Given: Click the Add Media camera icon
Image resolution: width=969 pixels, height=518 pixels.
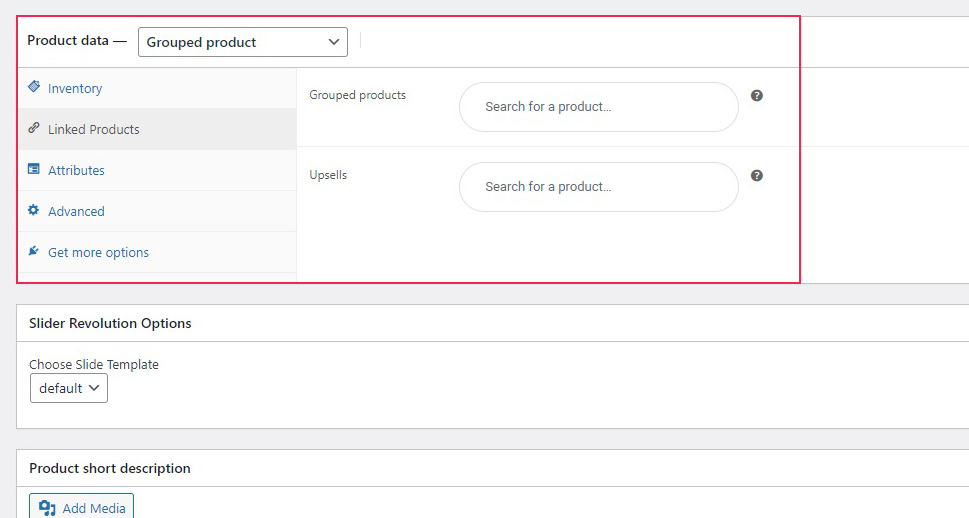Looking at the screenshot, I should coord(47,508).
